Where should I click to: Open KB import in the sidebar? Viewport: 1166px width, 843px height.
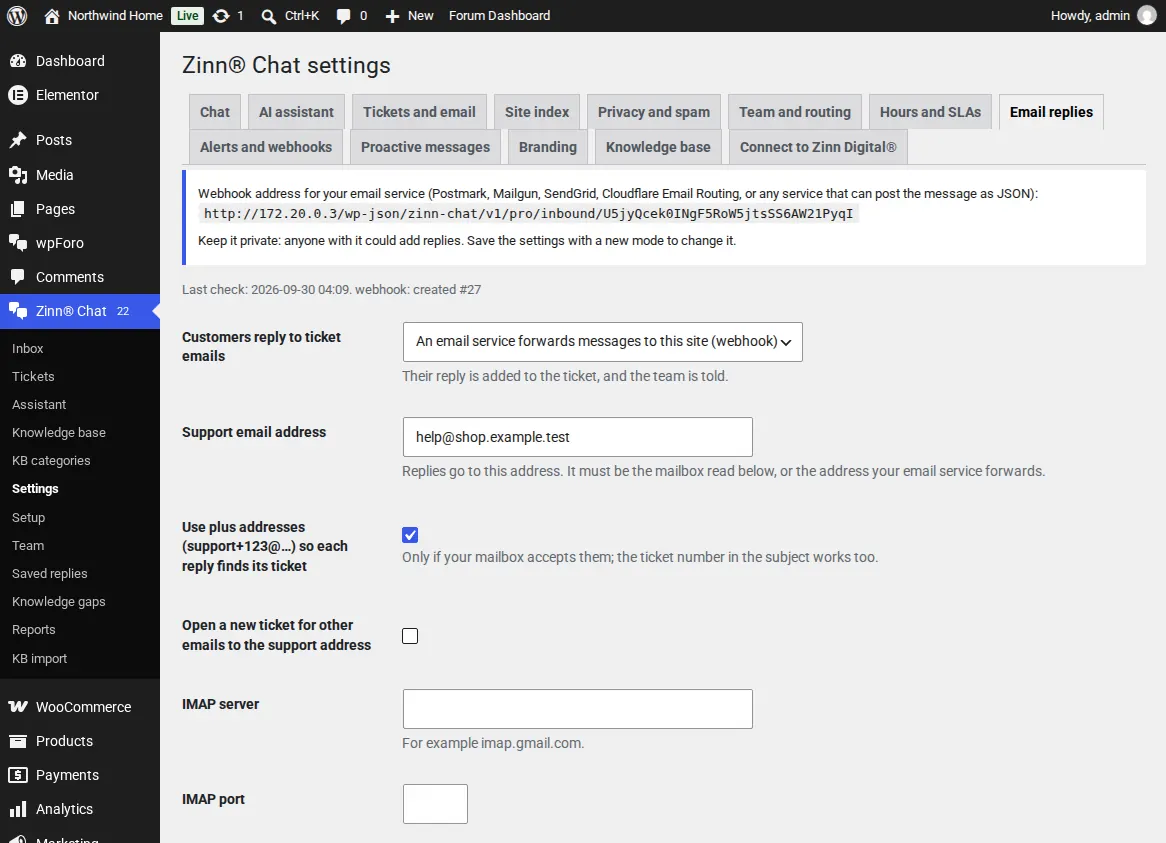tap(39, 659)
